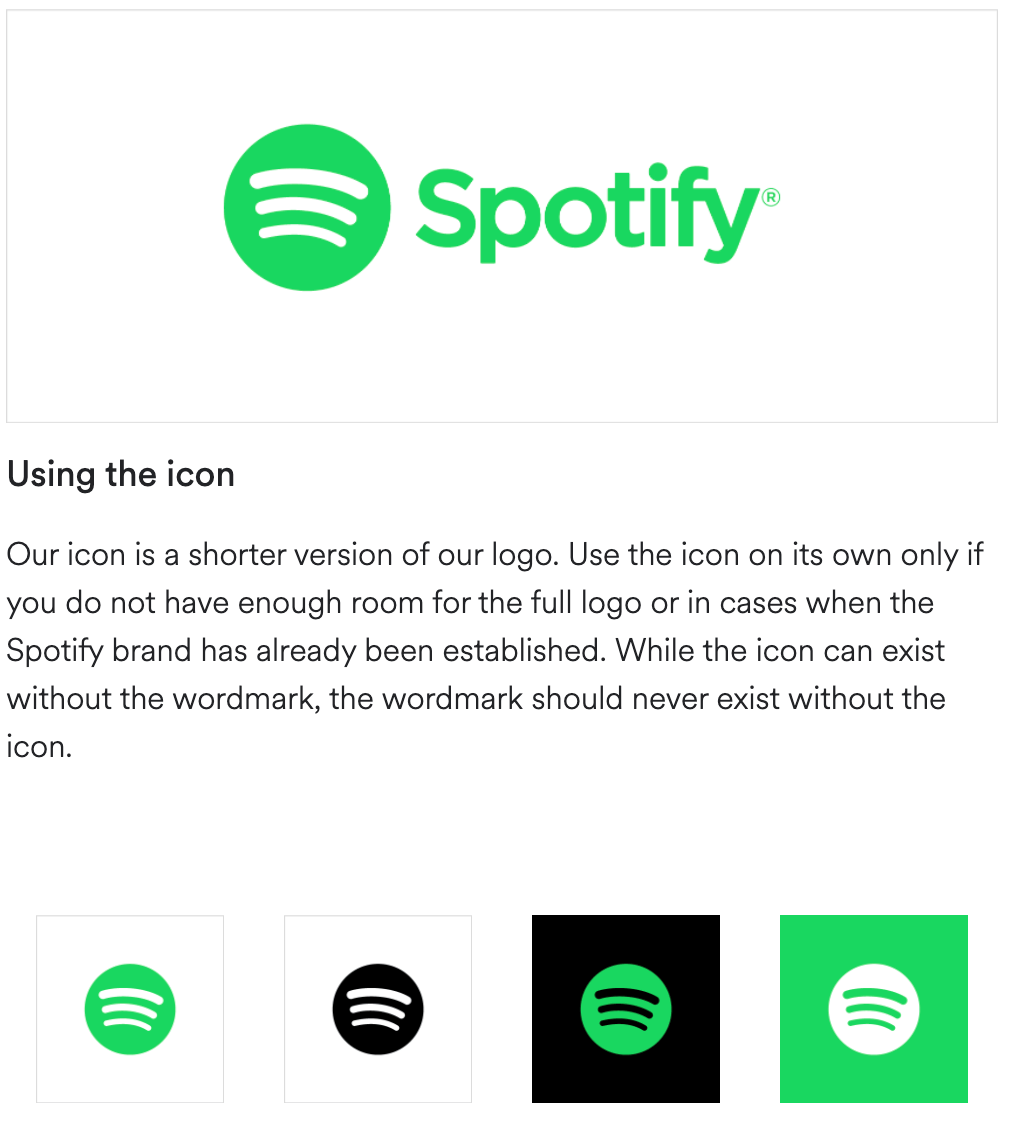1036x1130 pixels.
Task: Click the line starting "without the wordmark"
Action: click(476, 699)
